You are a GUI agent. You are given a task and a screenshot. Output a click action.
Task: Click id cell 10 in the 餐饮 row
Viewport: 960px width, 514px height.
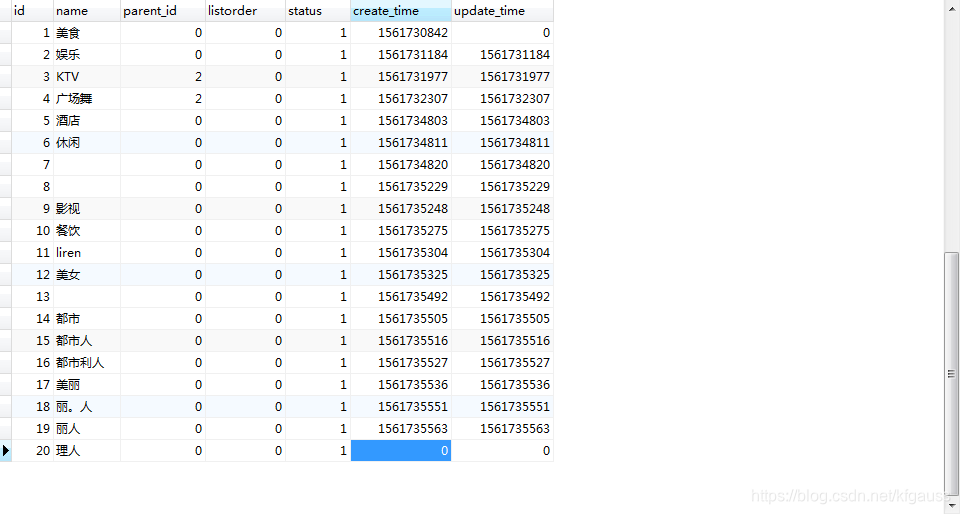(x=32, y=231)
